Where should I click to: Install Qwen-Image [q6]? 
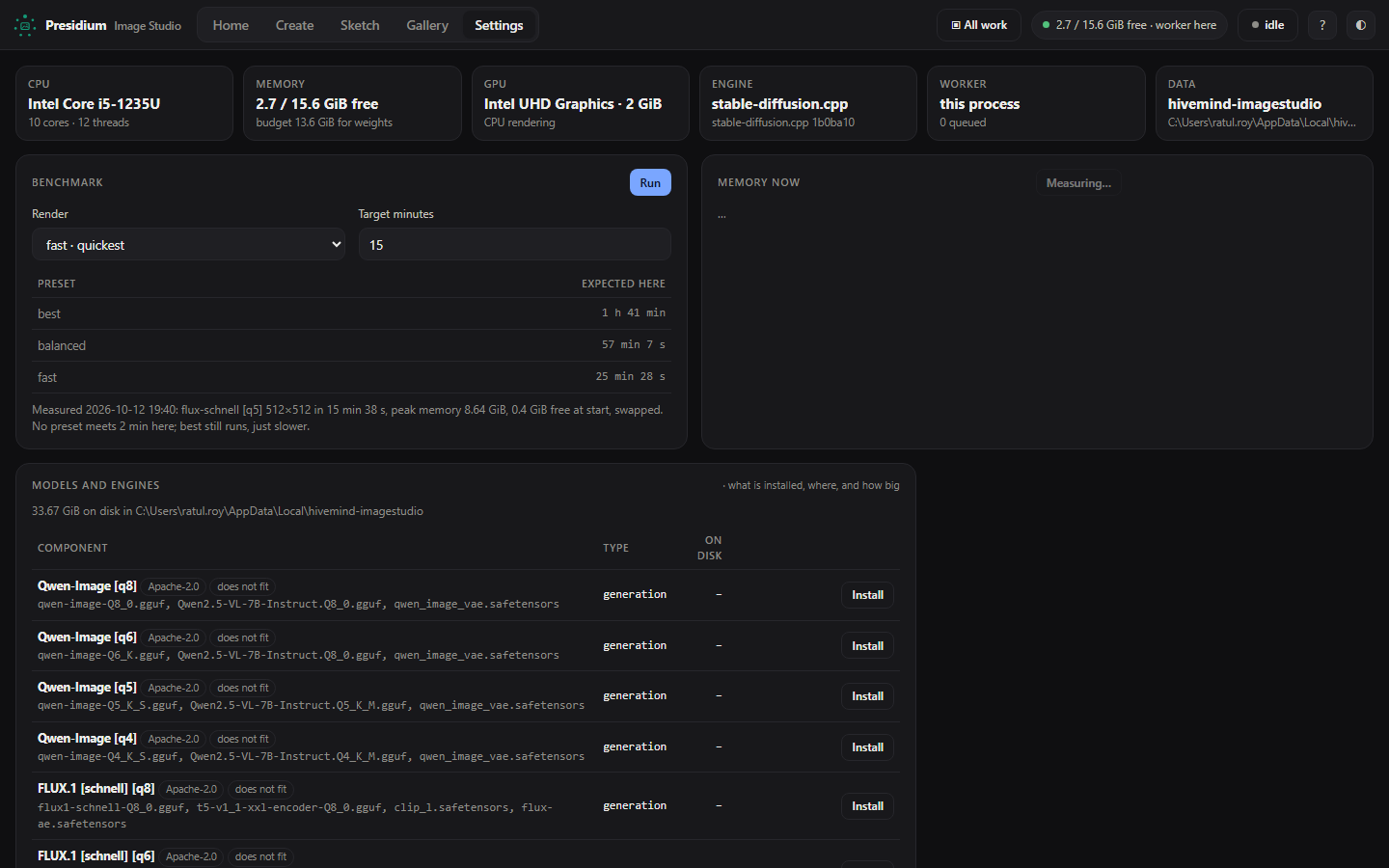pos(867,646)
